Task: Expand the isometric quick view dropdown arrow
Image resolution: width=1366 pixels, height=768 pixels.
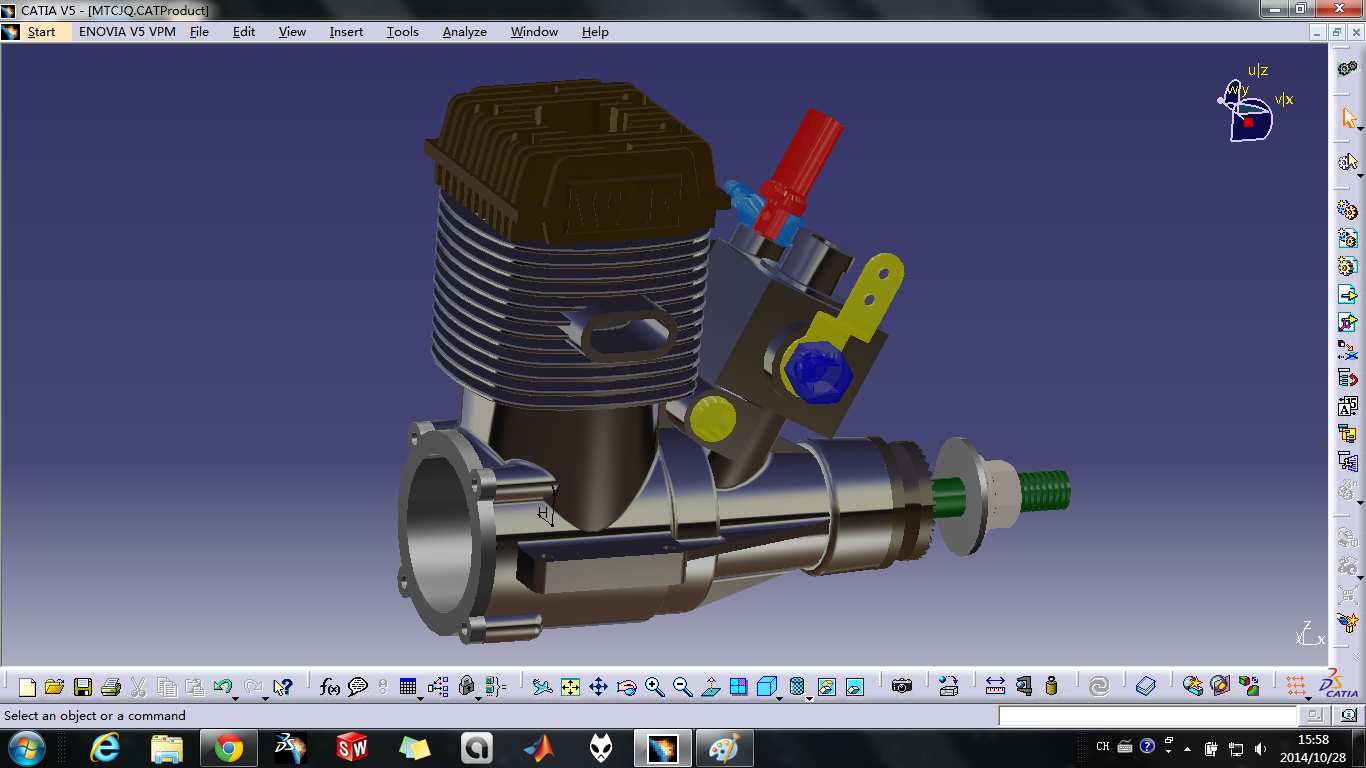Action: pos(780,697)
